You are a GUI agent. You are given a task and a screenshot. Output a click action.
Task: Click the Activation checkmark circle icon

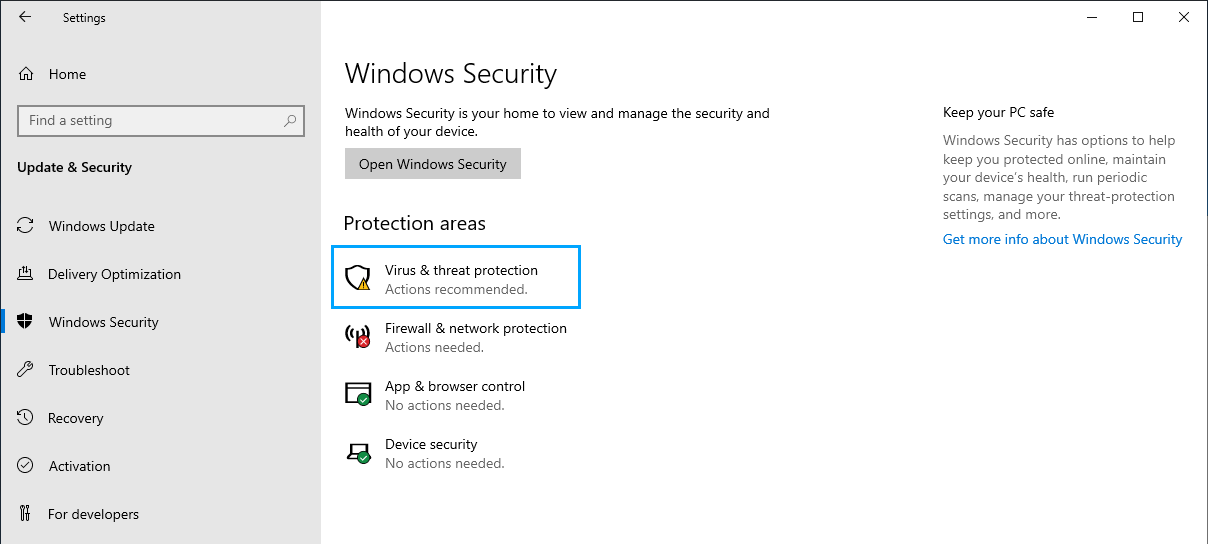pyautogui.click(x=26, y=466)
